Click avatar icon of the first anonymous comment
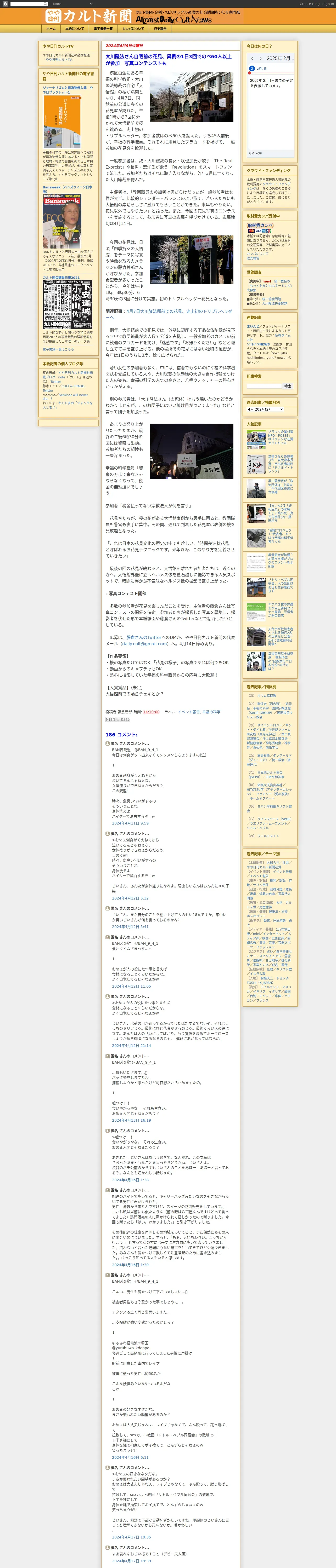Screen dimensions: 336x1568 point(107,743)
